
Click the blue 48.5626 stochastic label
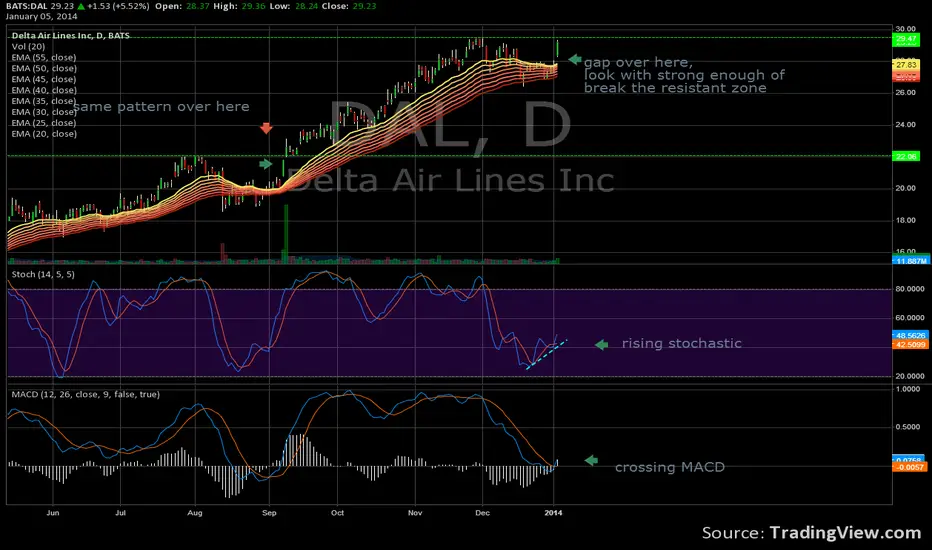tap(910, 335)
